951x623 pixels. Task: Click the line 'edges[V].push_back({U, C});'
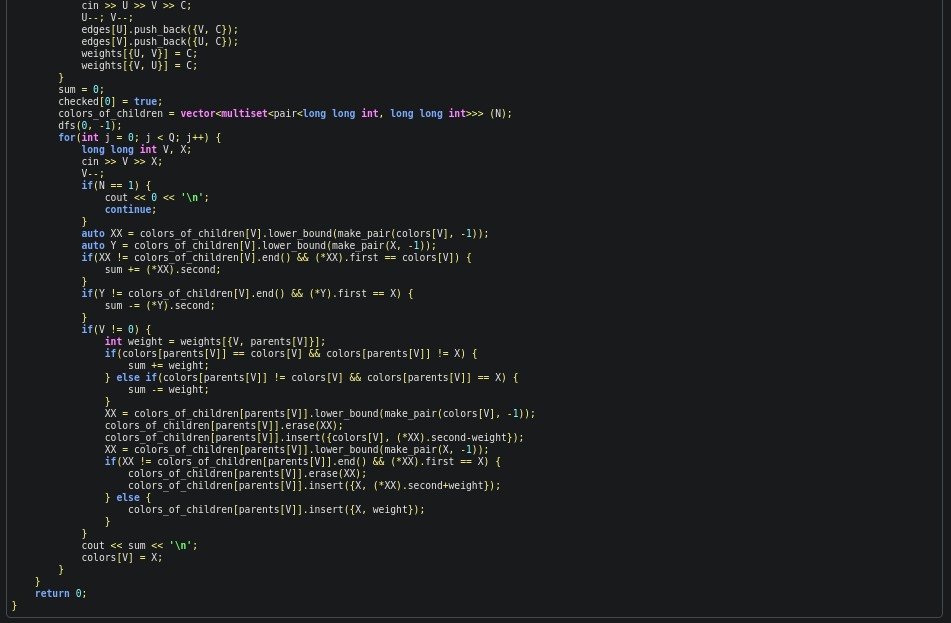[160, 42]
